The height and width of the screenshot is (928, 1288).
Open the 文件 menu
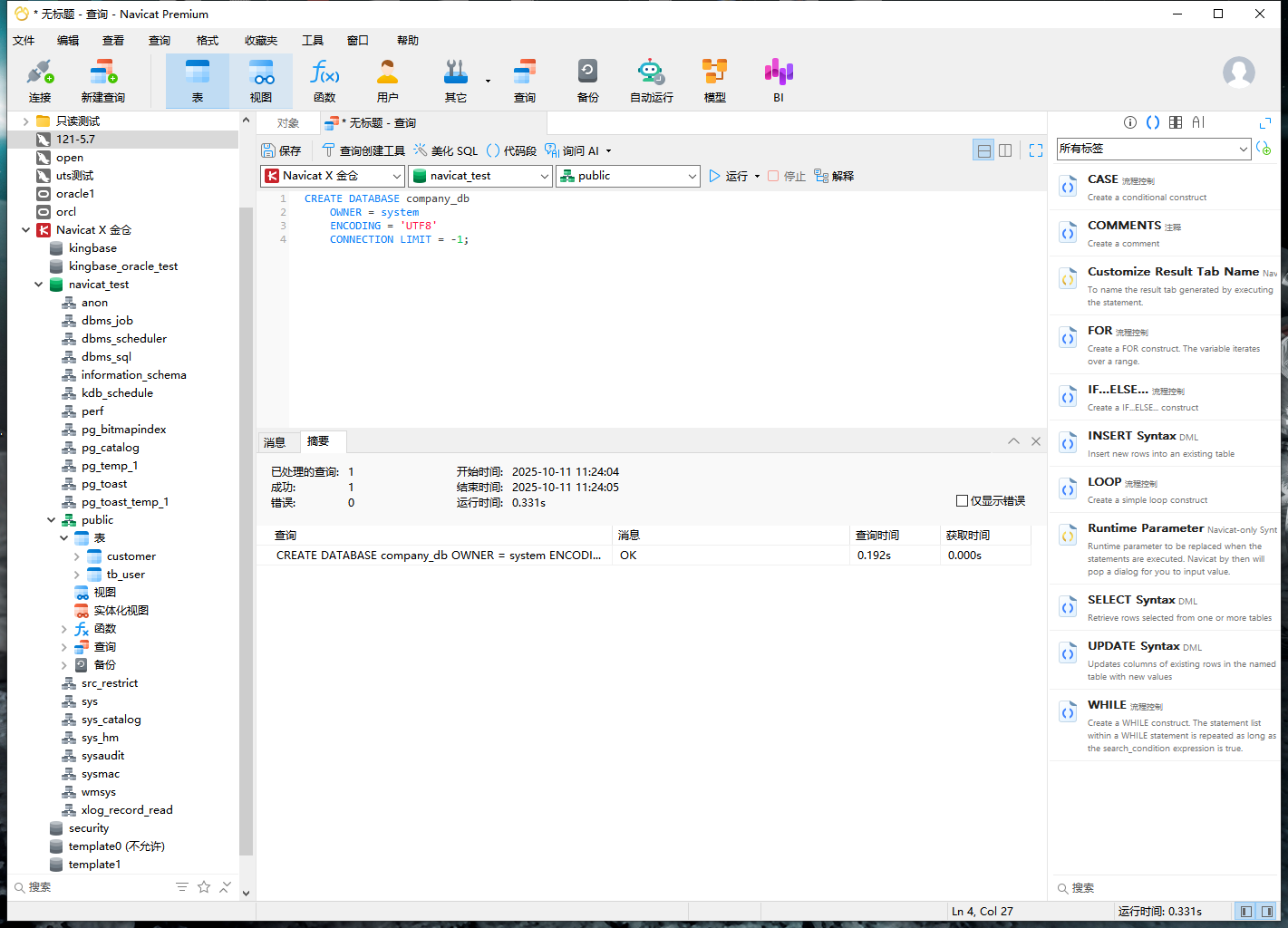pyautogui.click(x=24, y=41)
